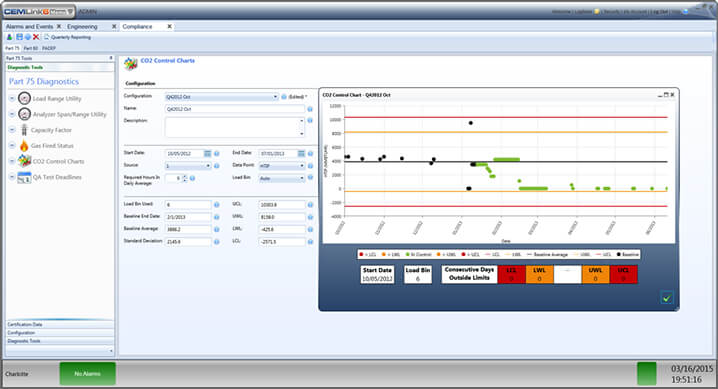The height and width of the screenshot is (389, 718).
Task: Click the green checkmark in chart window
Action: (667, 298)
